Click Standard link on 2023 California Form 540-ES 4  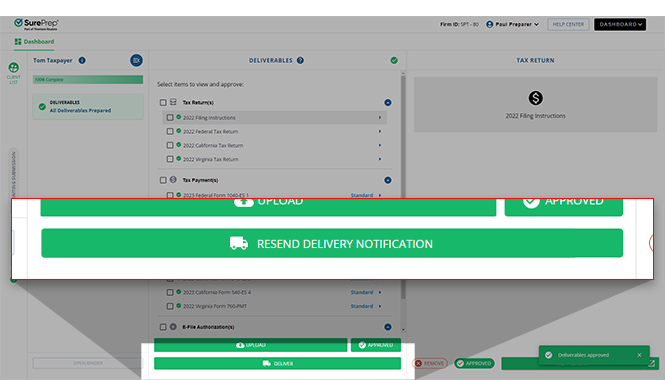[x=362, y=292]
